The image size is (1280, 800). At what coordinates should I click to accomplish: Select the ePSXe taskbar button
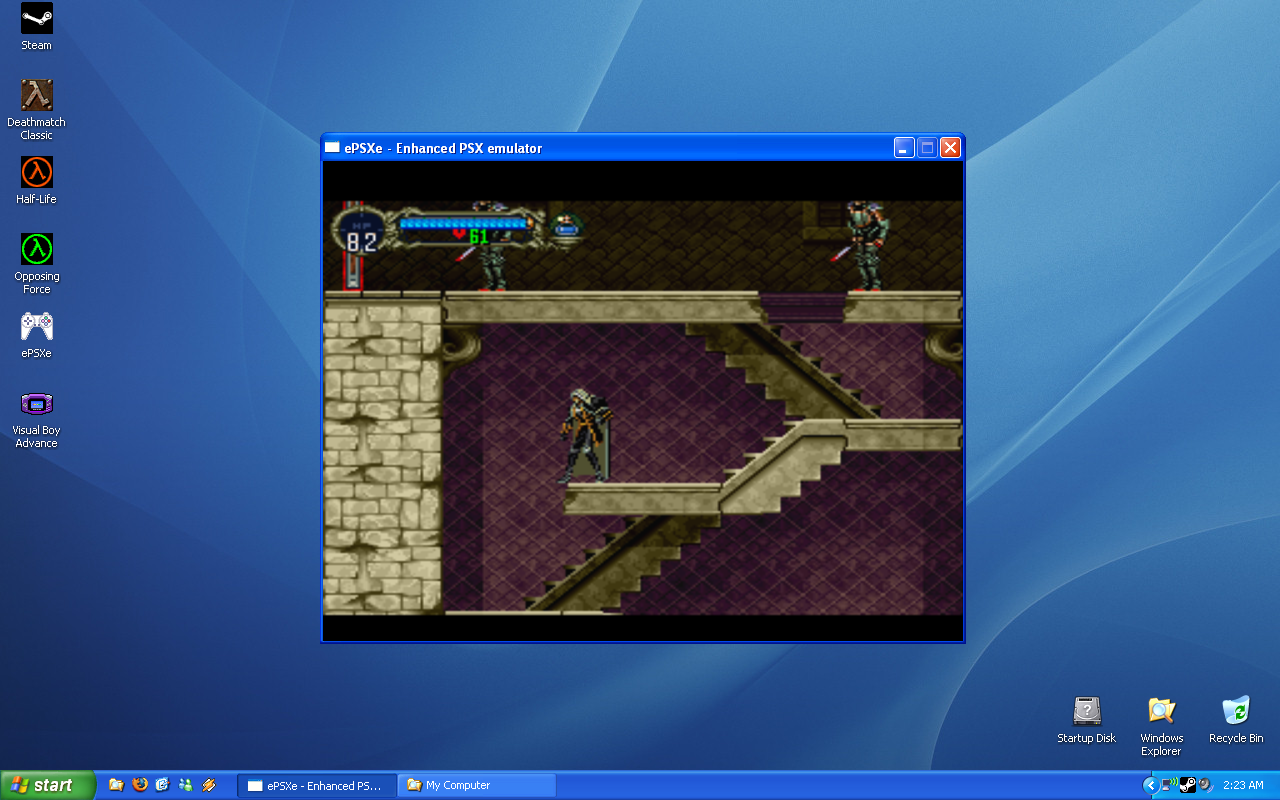[316, 785]
